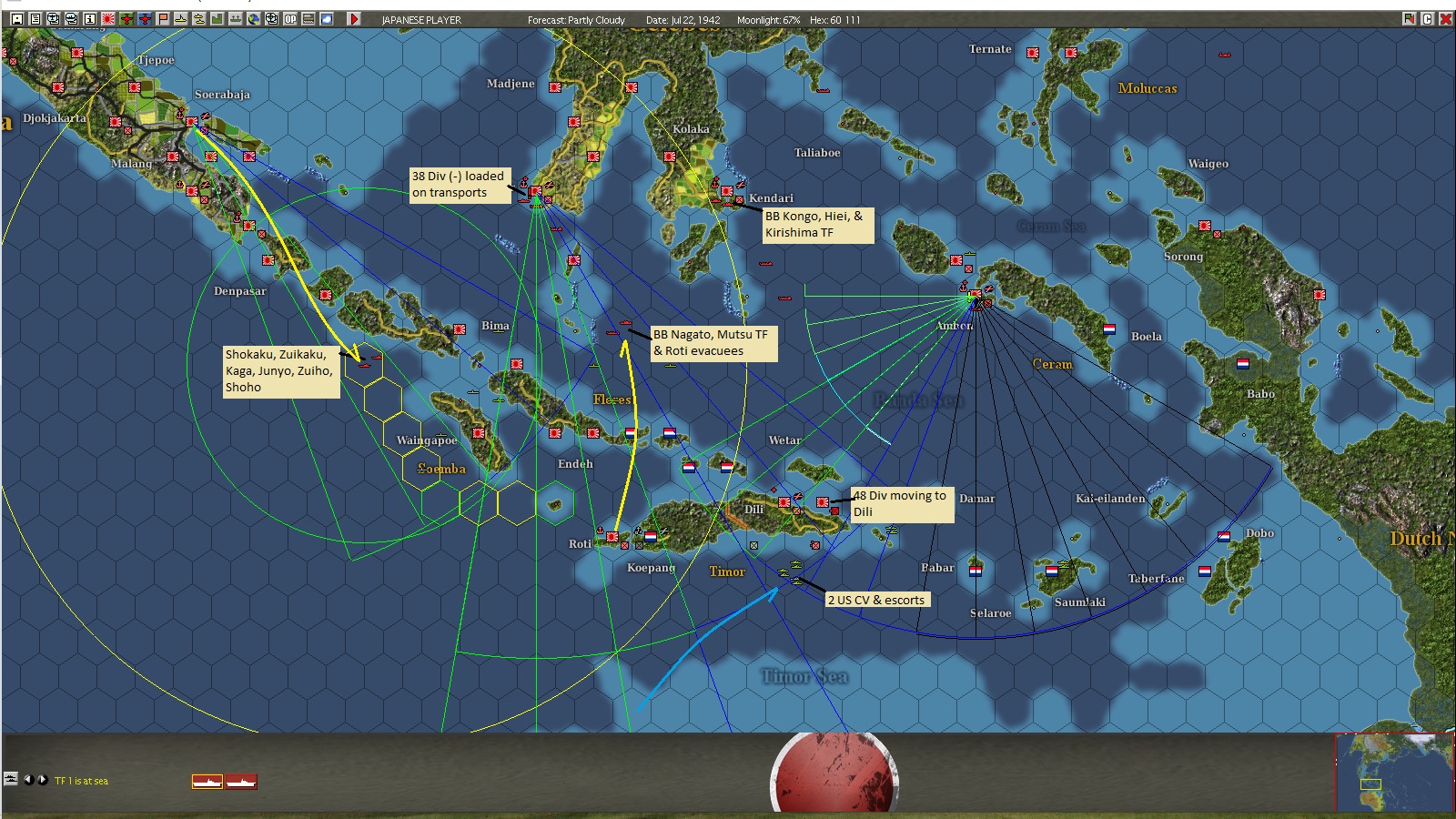Screen dimensions: 1456x819
Task: Click the single yellow ship toolbar icon
Action: (181, 19)
